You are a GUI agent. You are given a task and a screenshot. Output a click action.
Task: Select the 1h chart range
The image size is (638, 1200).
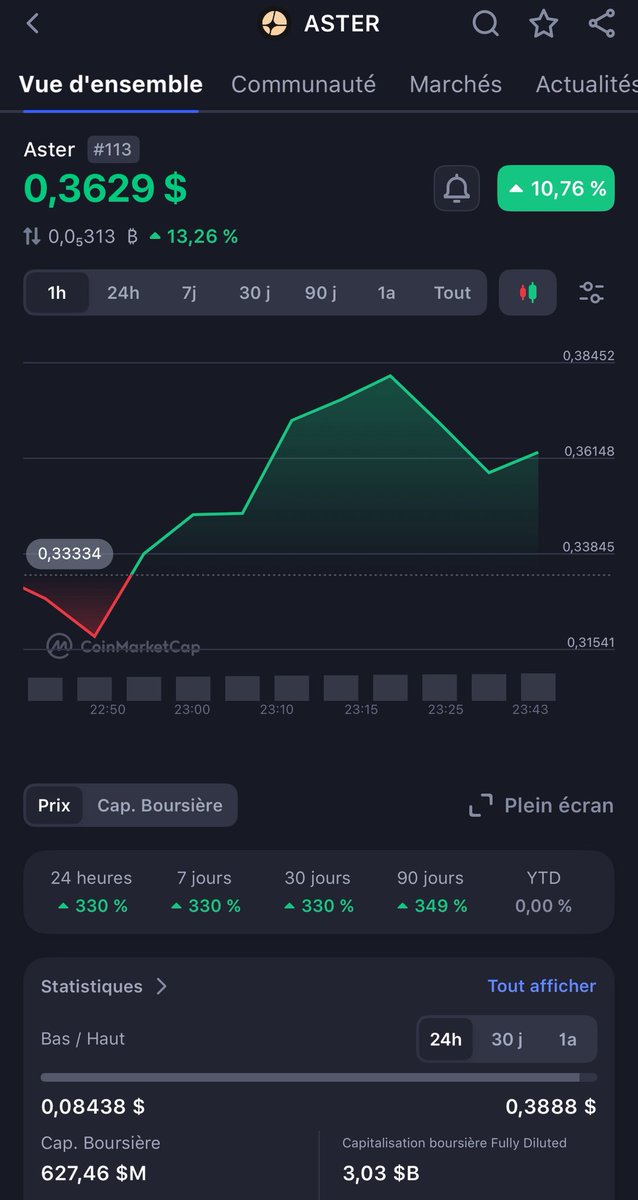pyautogui.click(x=57, y=293)
